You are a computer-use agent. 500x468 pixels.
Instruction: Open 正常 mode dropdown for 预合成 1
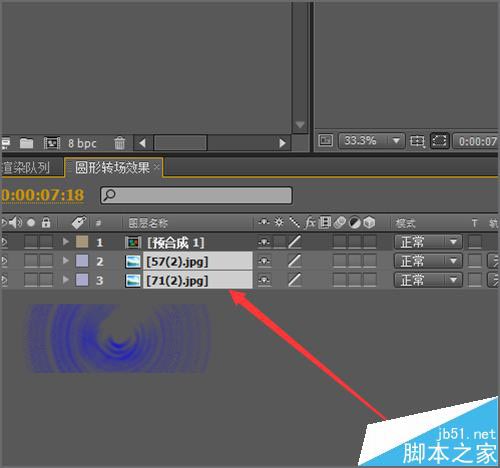[428, 242]
